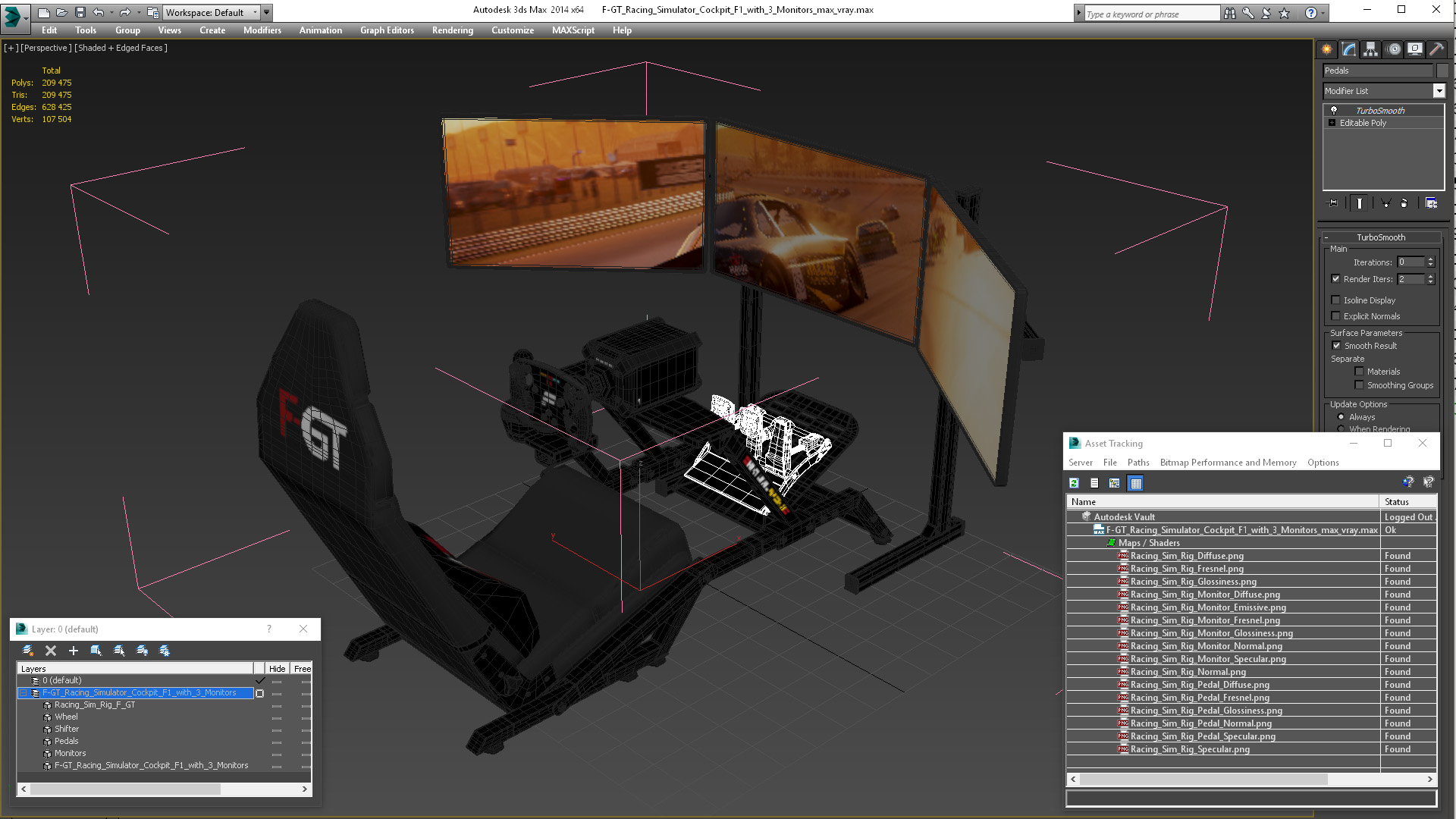Toggle Smooth Result checkbox
The width and height of the screenshot is (1456, 819).
[x=1337, y=346]
